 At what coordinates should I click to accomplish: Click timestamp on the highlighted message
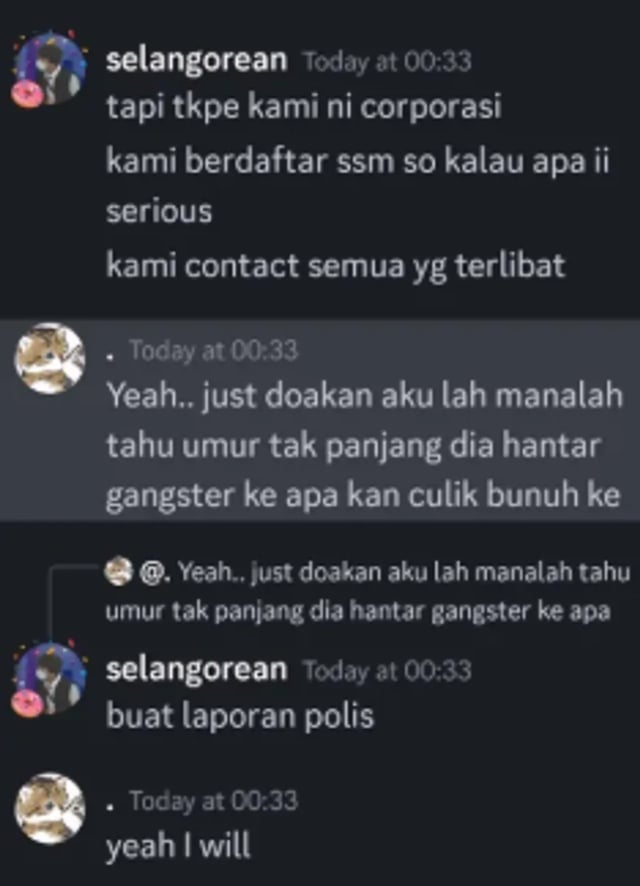click(214, 350)
